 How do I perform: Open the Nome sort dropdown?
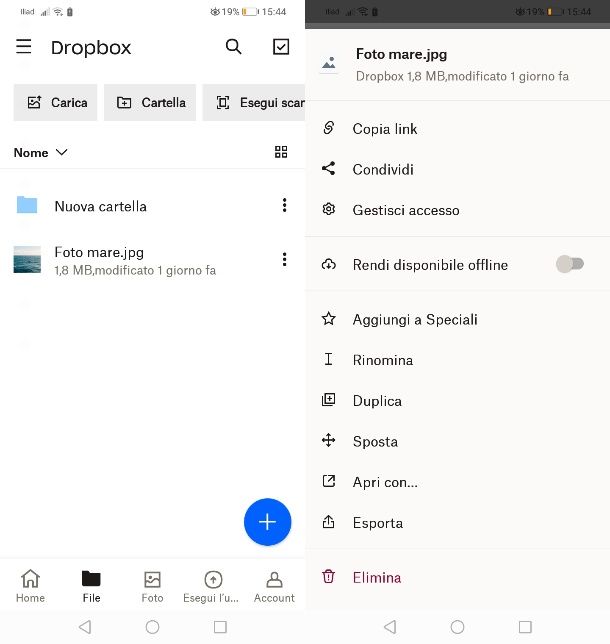pyautogui.click(x=40, y=152)
